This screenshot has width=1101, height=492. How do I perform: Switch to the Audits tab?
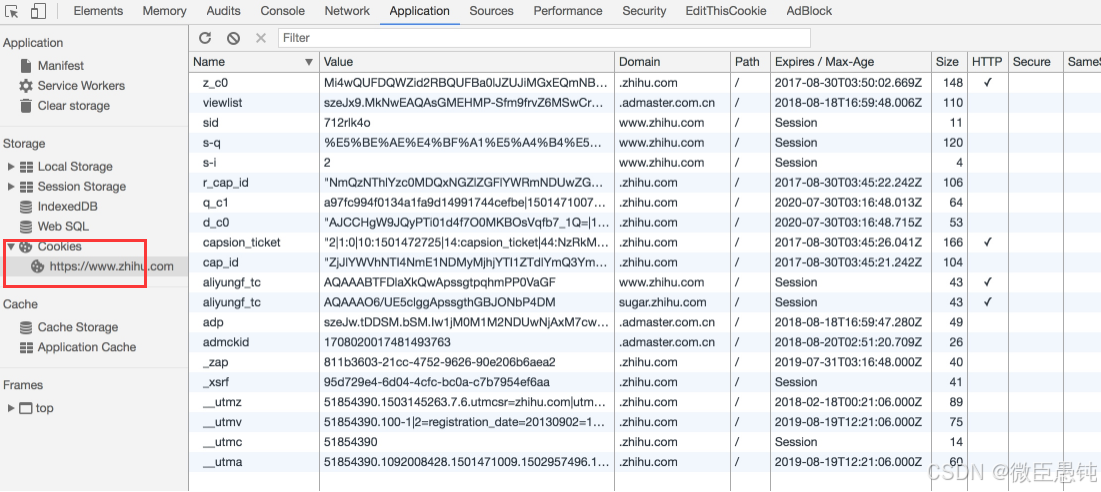(223, 11)
